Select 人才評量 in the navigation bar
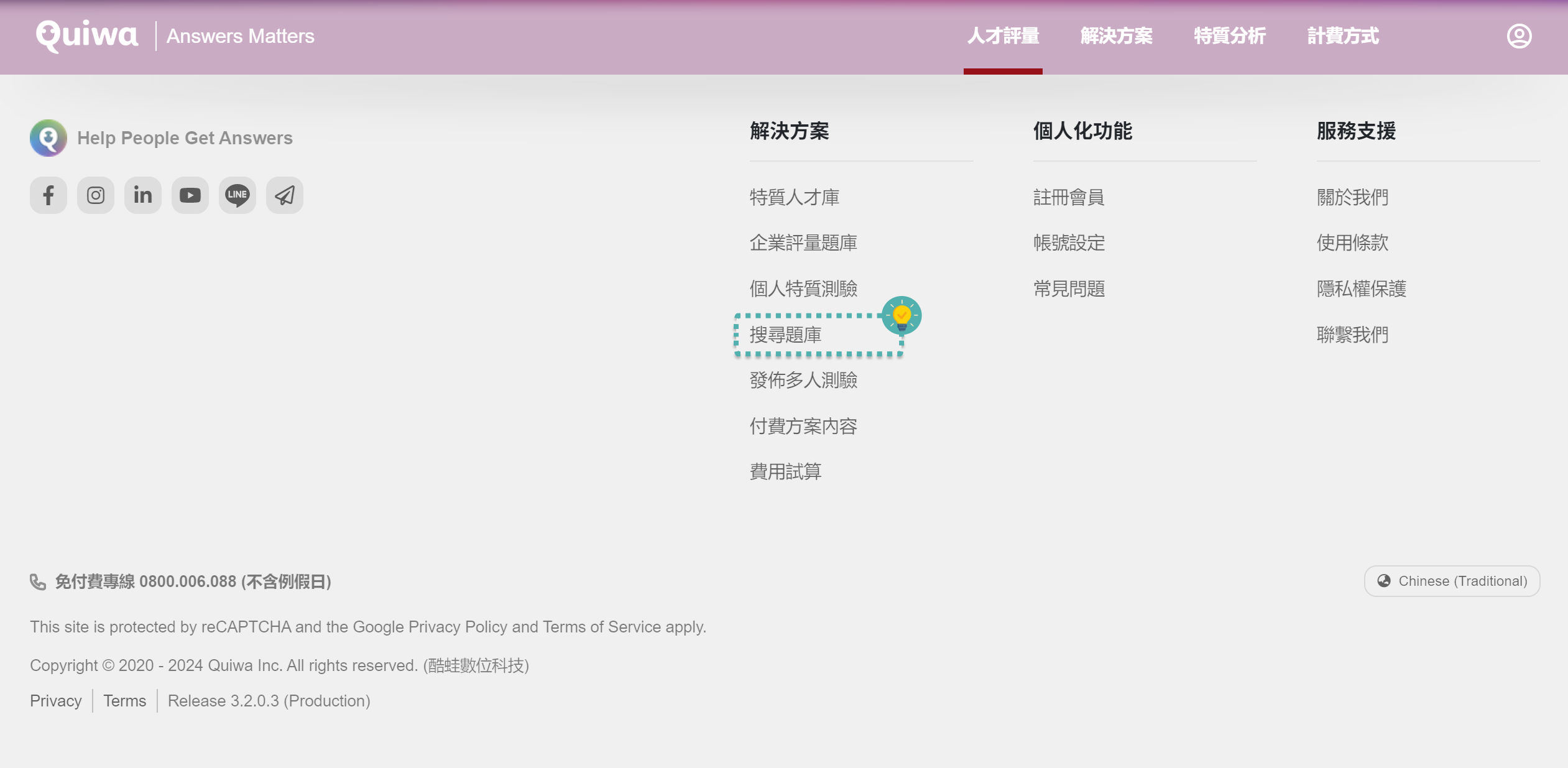Viewport: 1568px width, 768px height. 1003,35
